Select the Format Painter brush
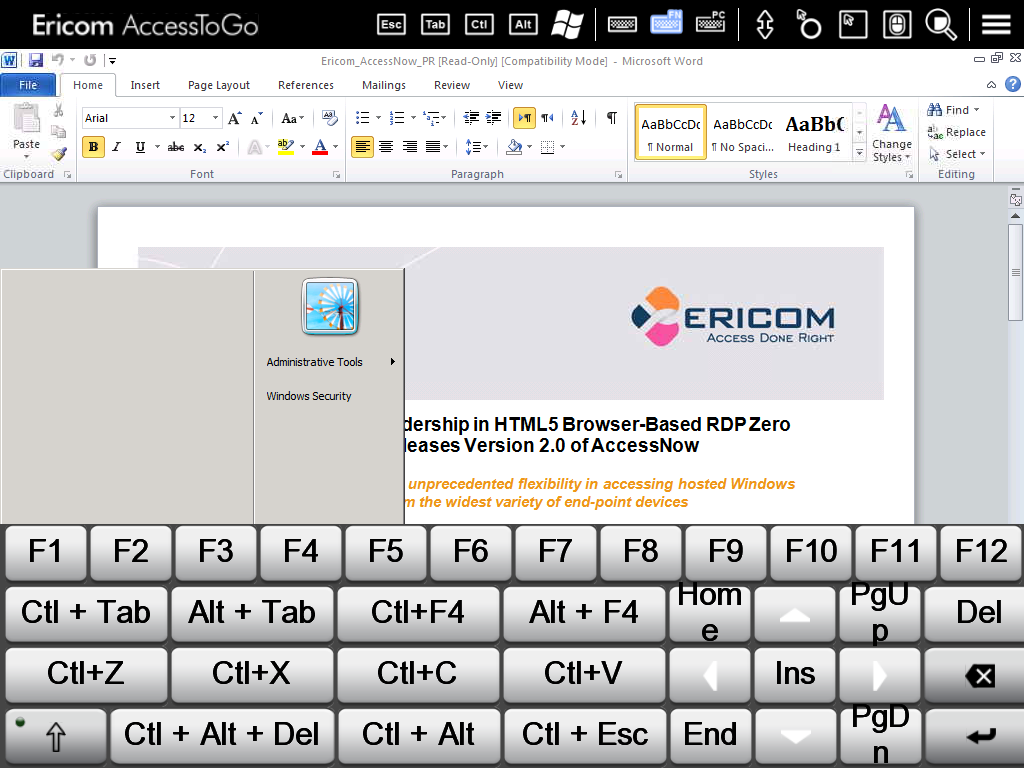The image size is (1024, 768). click(x=59, y=154)
